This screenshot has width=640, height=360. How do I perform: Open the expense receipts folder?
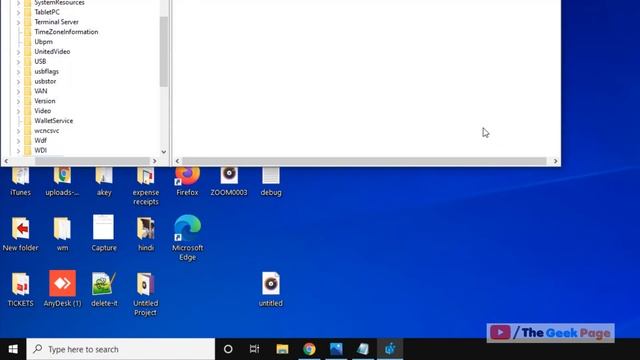[146, 186]
